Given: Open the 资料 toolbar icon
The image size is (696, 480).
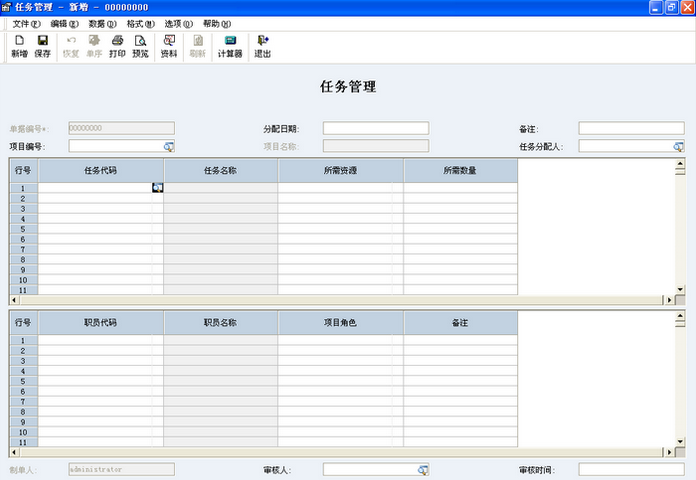Looking at the screenshot, I should (169, 46).
